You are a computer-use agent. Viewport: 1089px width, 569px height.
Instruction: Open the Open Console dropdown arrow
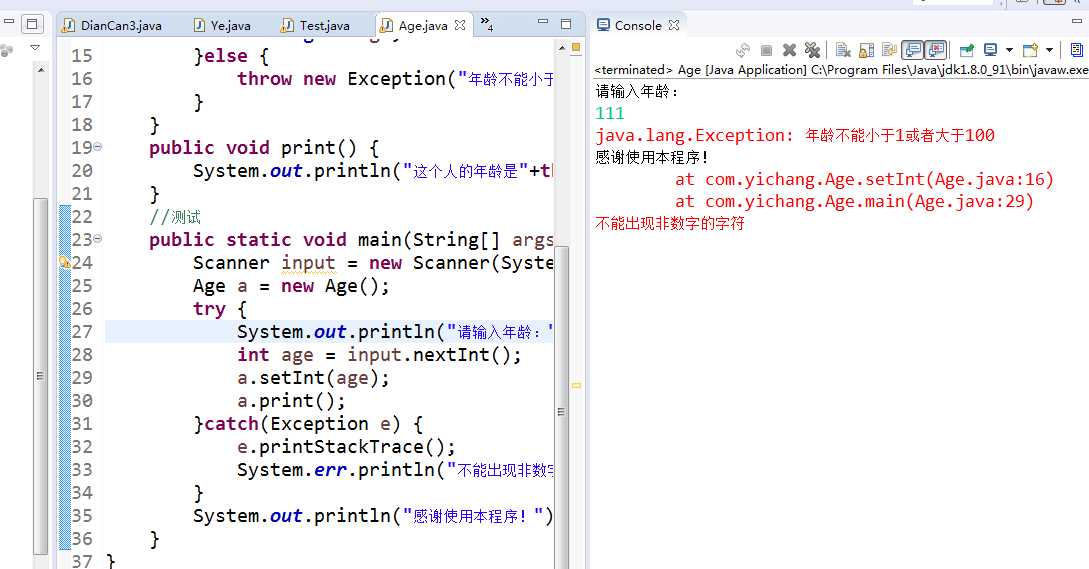click(x=1049, y=50)
